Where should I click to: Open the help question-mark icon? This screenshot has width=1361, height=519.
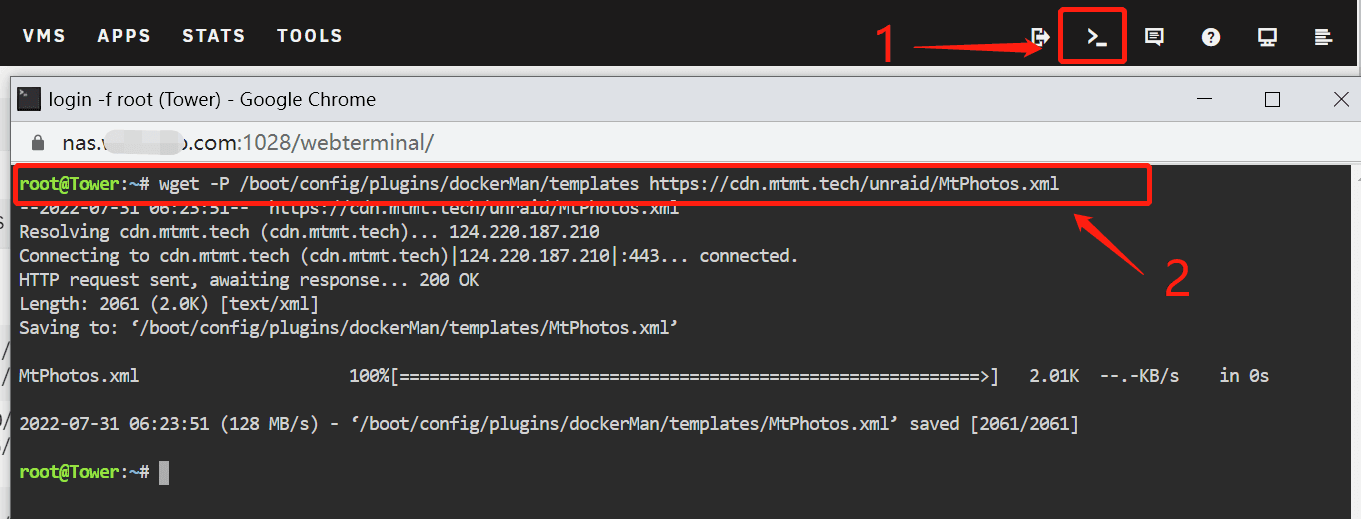point(1211,37)
